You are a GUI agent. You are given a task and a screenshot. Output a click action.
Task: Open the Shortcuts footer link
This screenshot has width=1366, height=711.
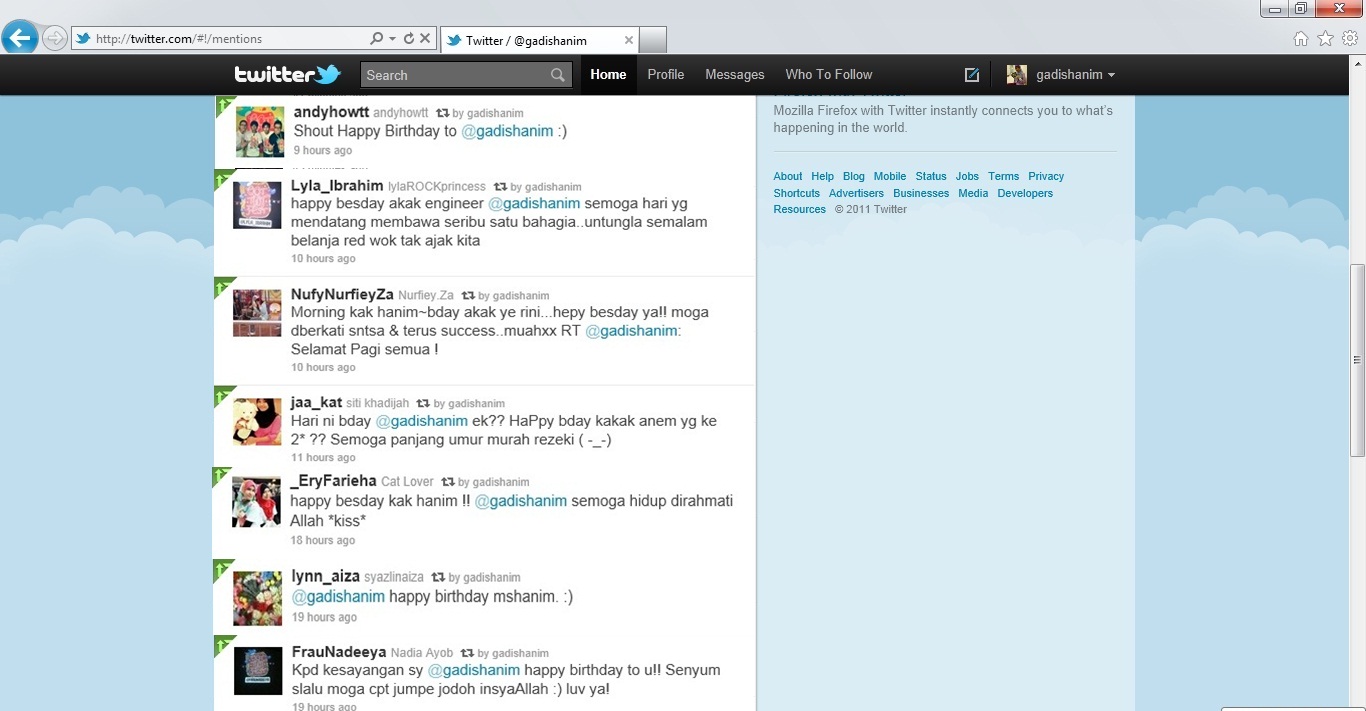(x=796, y=193)
